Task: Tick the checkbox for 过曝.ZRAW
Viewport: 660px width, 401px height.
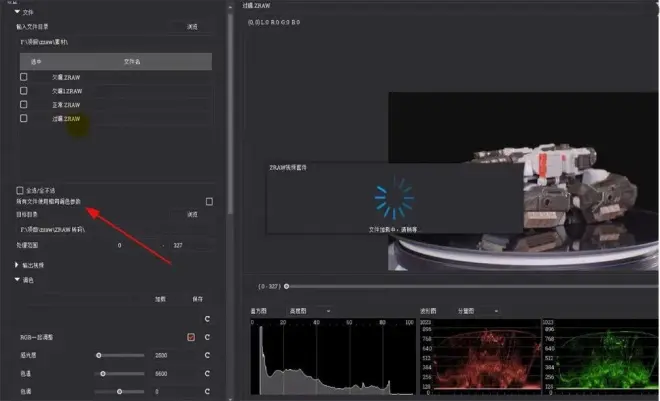Action: pyautogui.click(x=24, y=118)
